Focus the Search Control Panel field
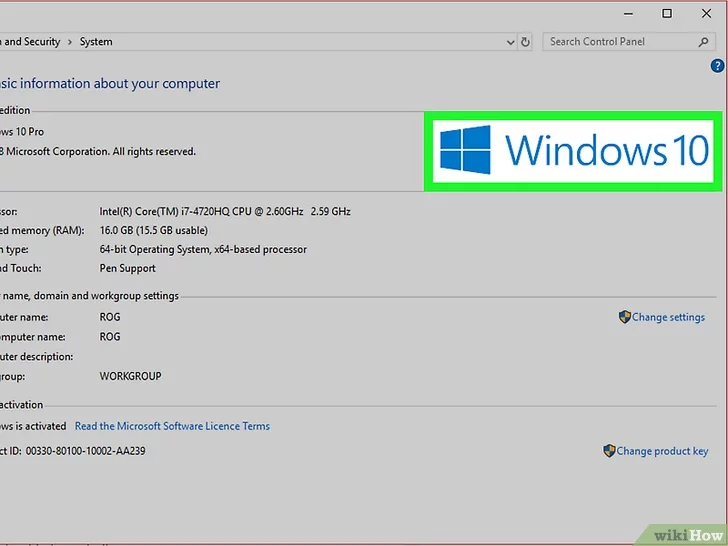 (628, 42)
